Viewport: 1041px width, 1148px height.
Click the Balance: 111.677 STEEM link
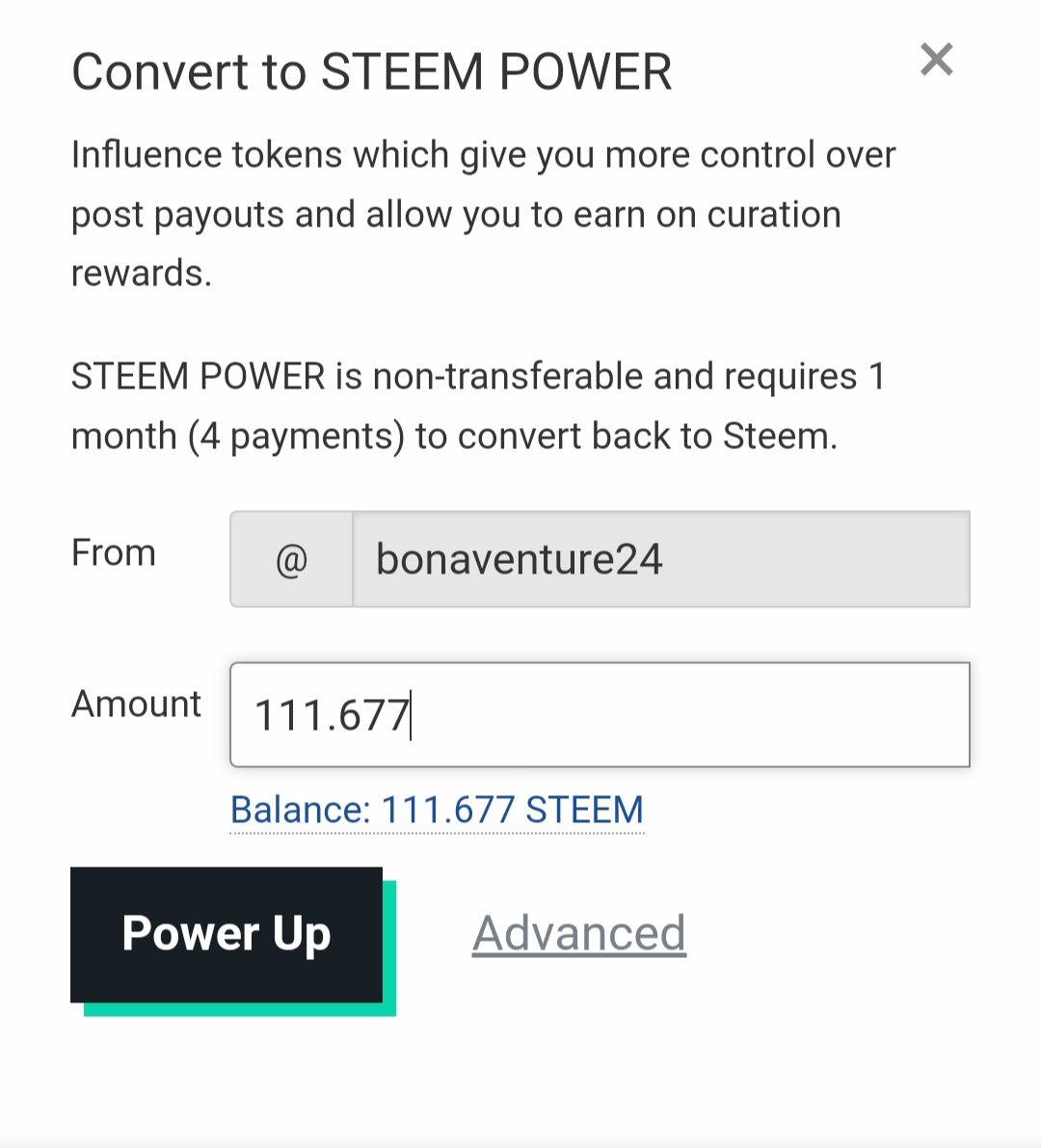pyautogui.click(x=437, y=811)
